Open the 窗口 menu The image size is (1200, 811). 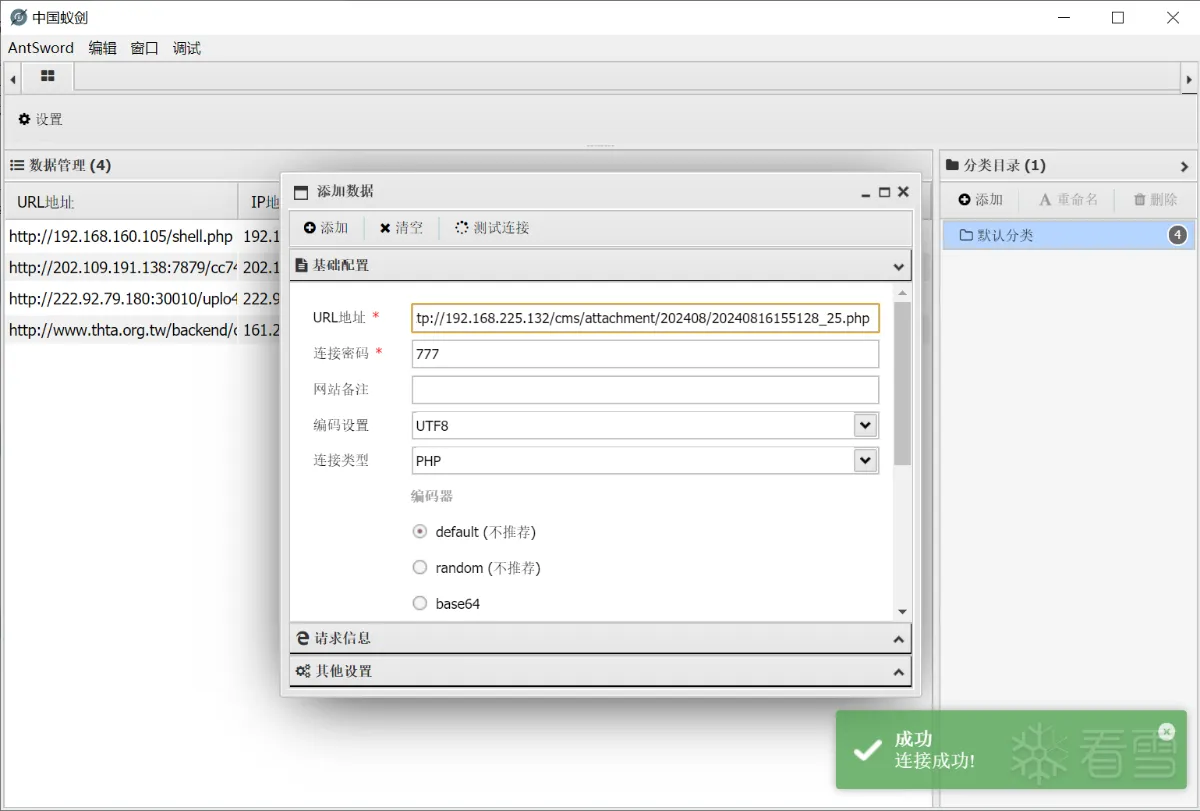[144, 48]
